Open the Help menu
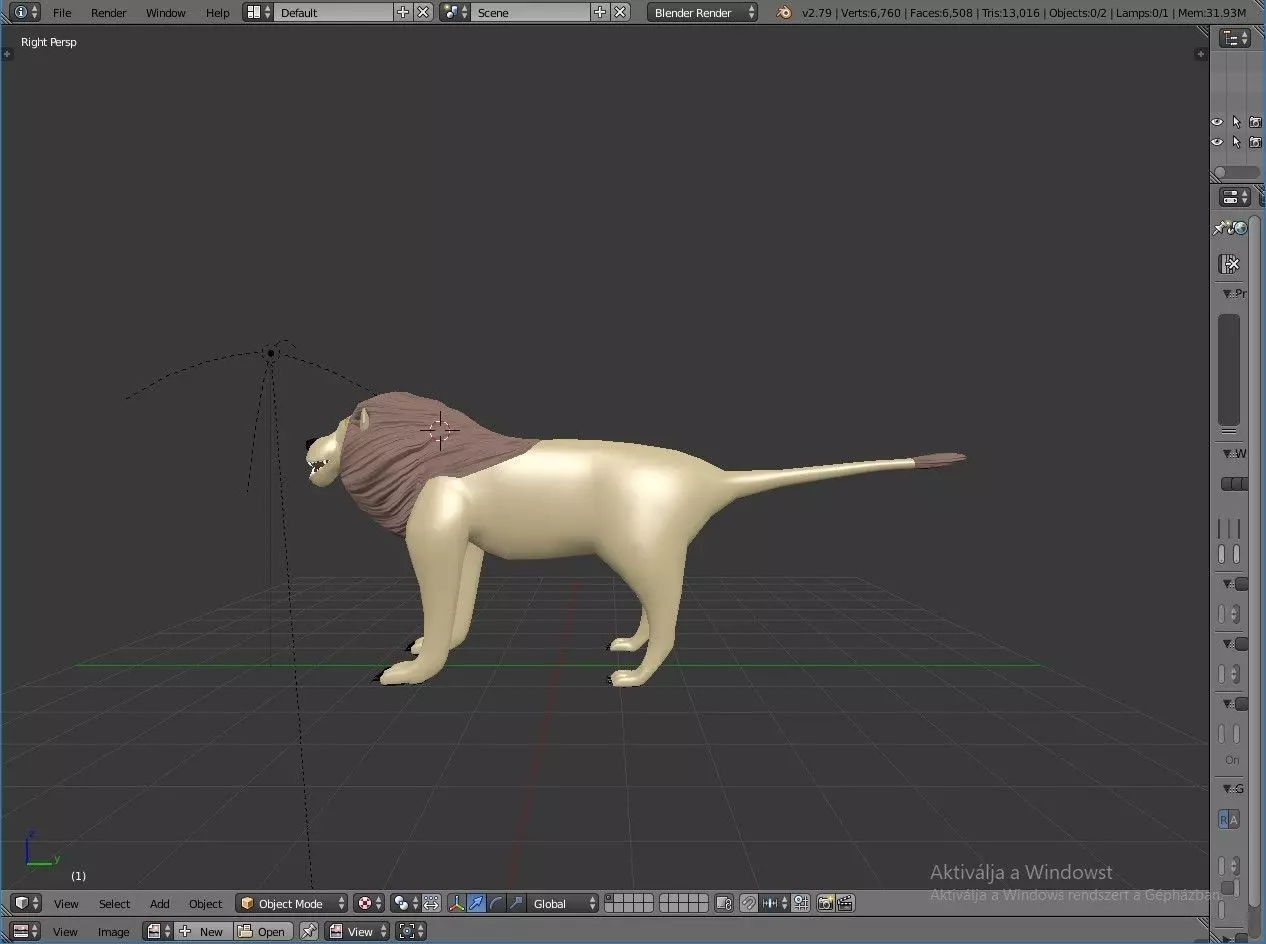Image resolution: width=1266 pixels, height=944 pixels. pyautogui.click(x=217, y=13)
